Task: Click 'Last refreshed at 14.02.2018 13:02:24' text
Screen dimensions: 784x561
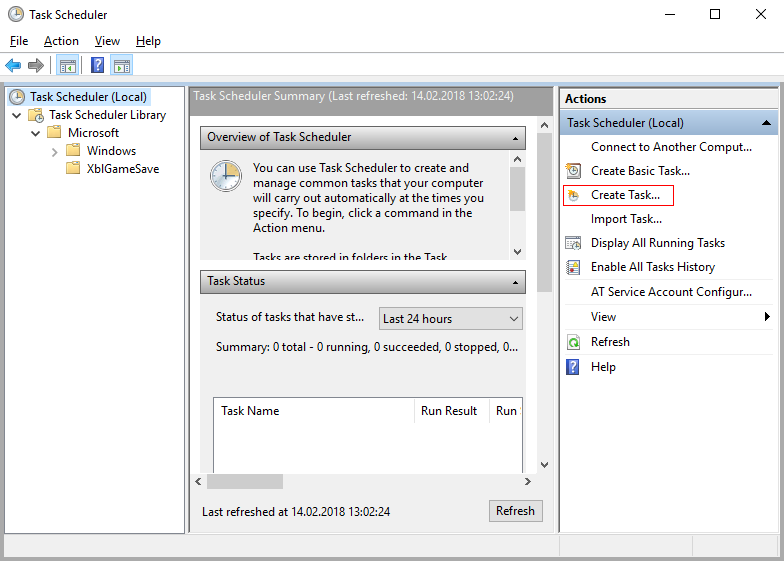Action: tap(296, 512)
